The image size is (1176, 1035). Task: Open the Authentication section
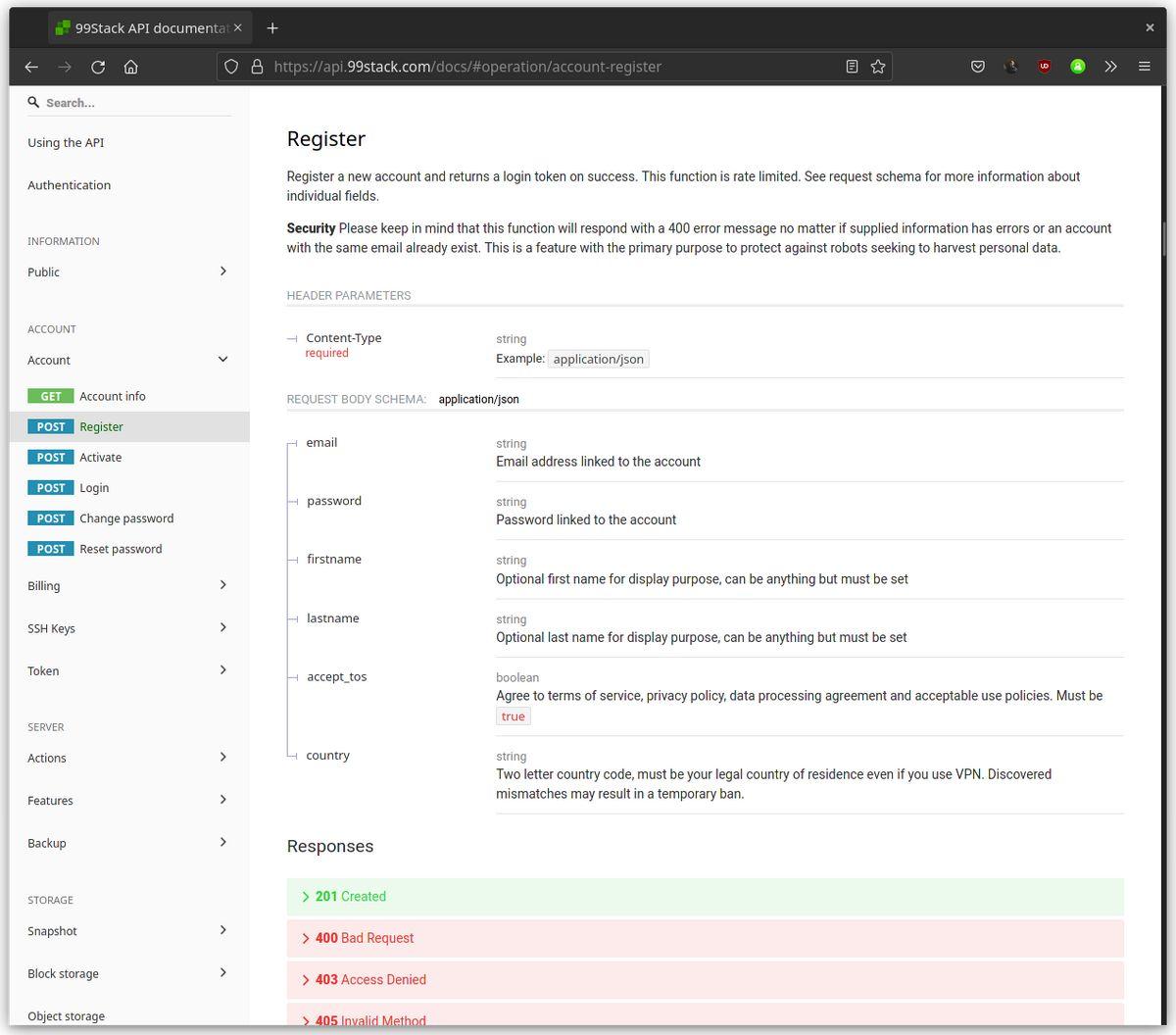69,185
